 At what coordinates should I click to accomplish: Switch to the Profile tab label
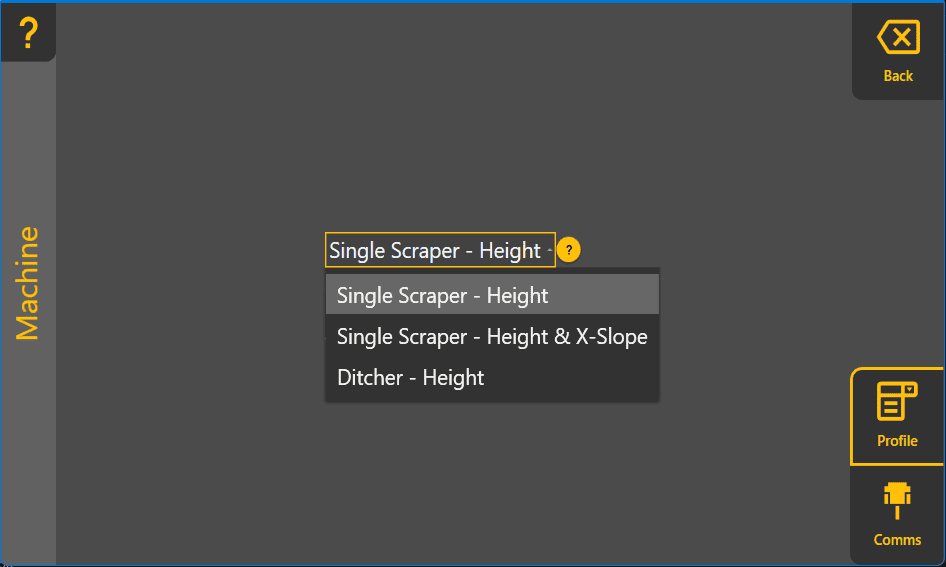coord(897,441)
